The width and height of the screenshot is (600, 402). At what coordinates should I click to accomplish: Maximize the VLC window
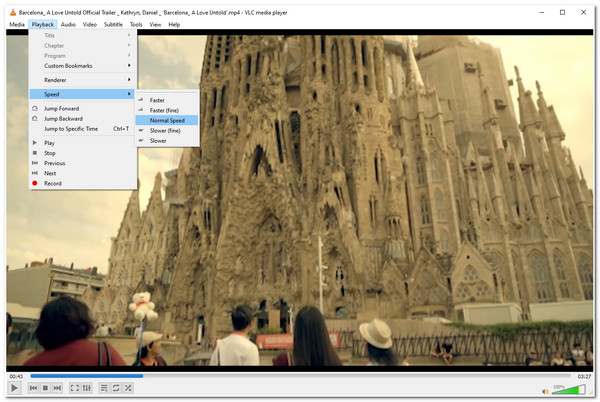pos(562,13)
